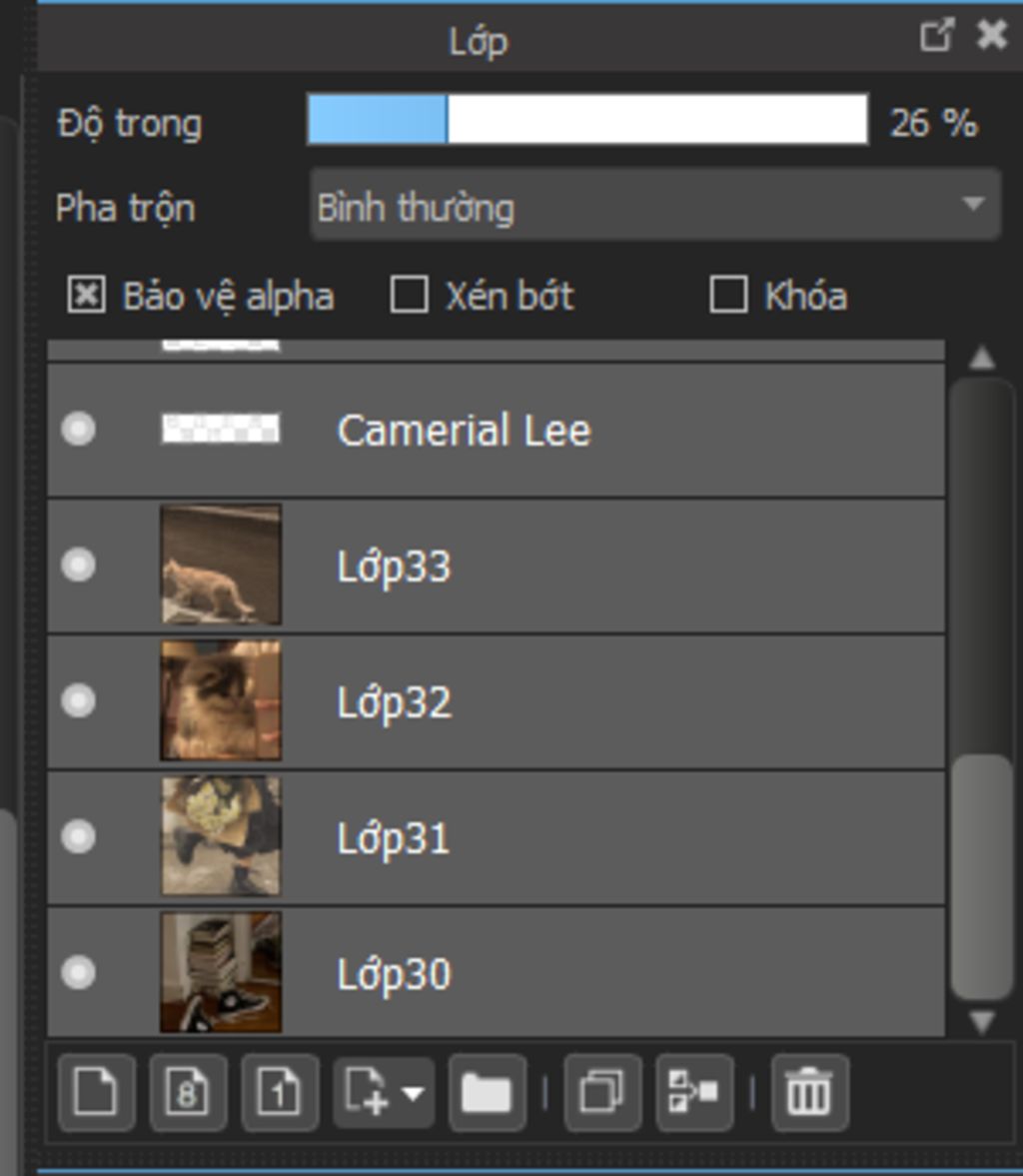Open the Pha trộn blend mode dropdown
The image size is (1023, 1176).
point(655,207)
